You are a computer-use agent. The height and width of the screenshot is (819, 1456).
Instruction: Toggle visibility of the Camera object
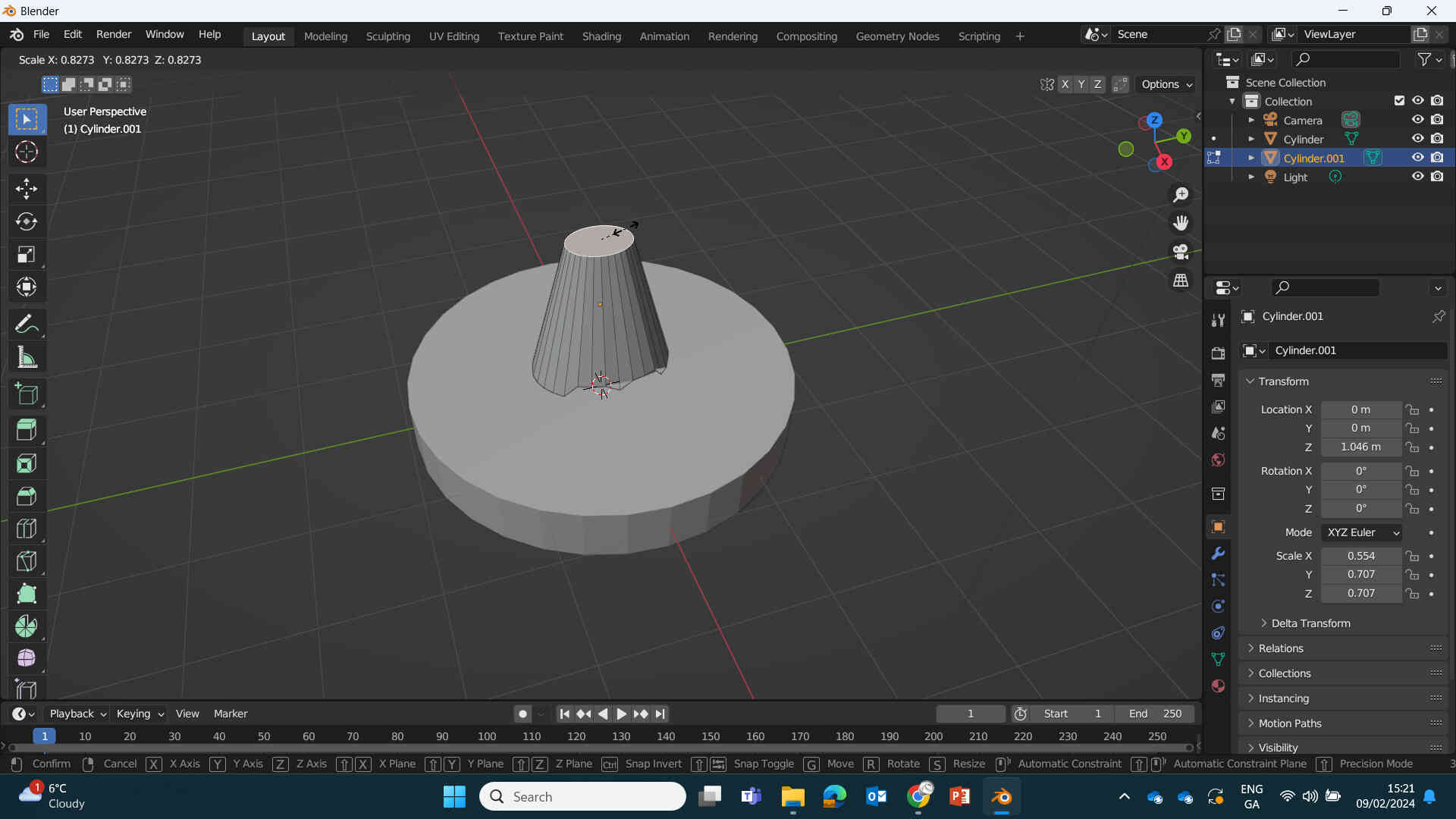coord(1418,120)
